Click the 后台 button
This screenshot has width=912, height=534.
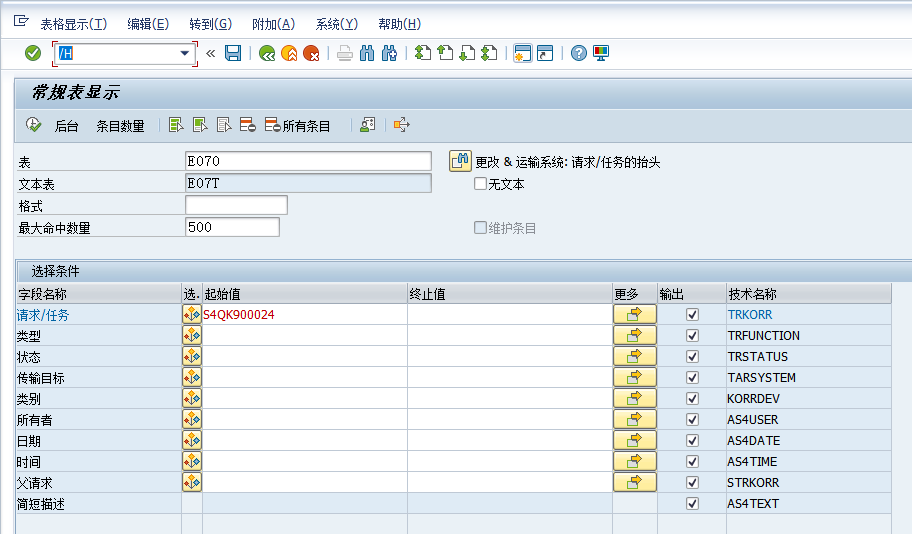(x=66, y=126)
